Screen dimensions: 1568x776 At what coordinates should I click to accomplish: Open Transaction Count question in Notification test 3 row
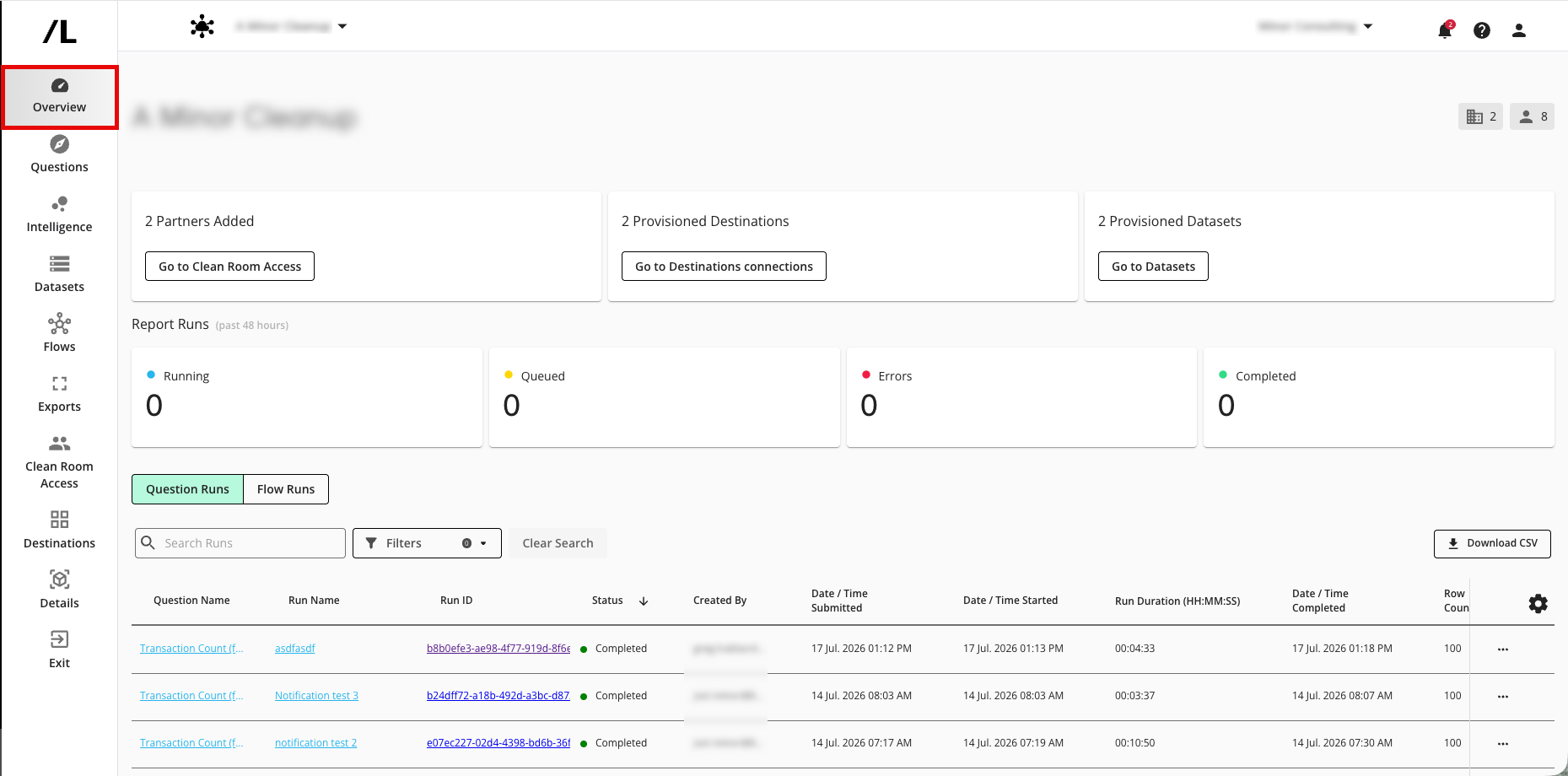(191, 696)
